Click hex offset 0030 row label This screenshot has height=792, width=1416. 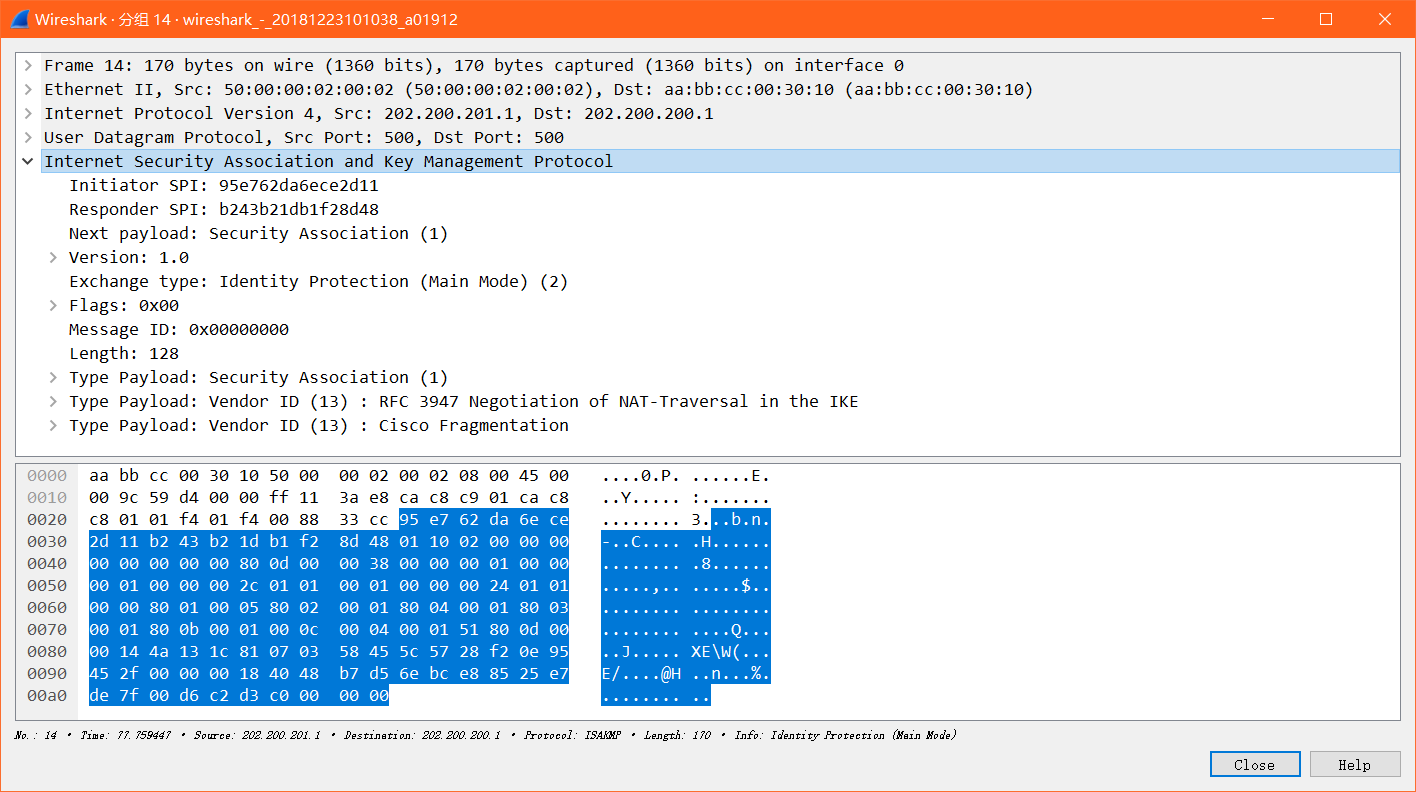[x=47, y=542]
